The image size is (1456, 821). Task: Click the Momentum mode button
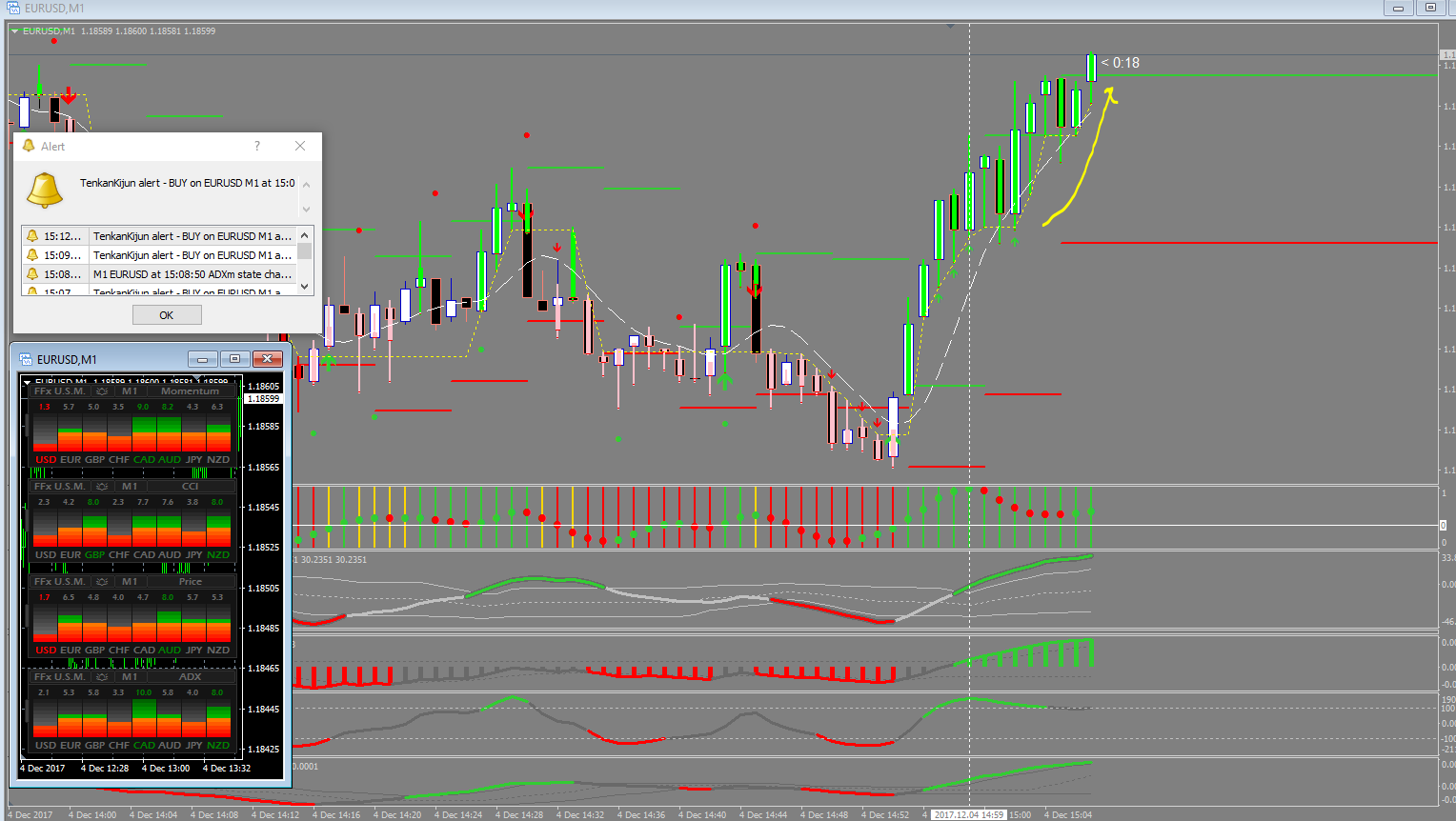click(190, 391)
